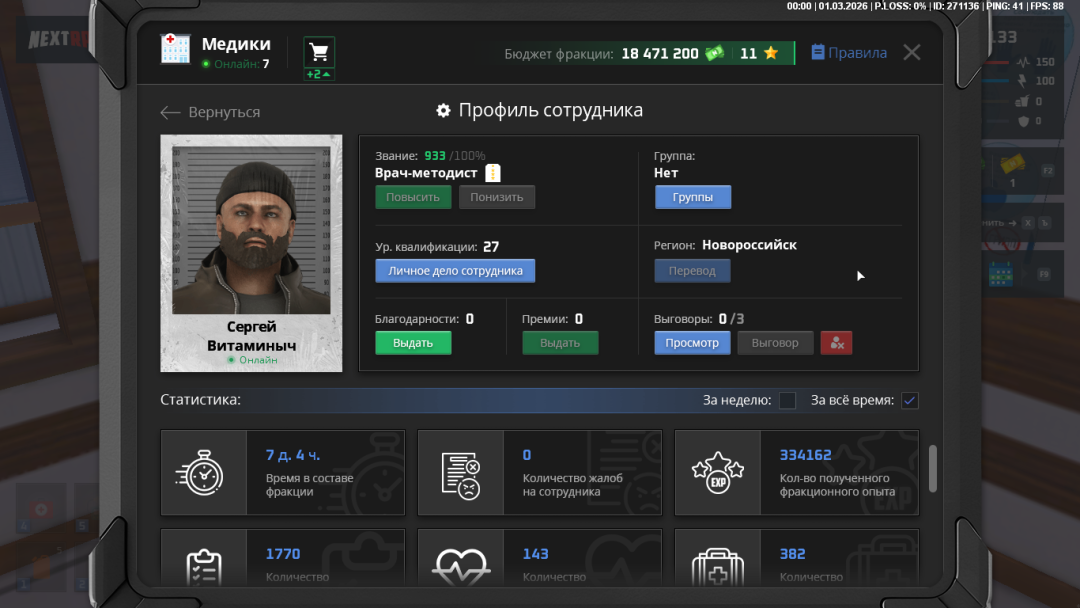
Task: Click the yellow rank info icon
Action: (492, 173)
